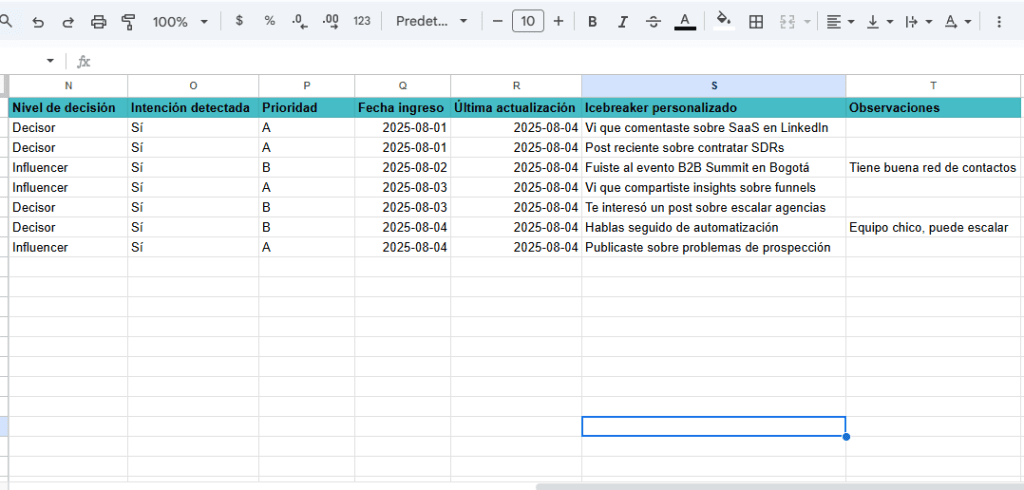This screenshot has width=1024, height=490.
Task: Select cell 'Equipo chico, puede escalar'
Action: pyautogui.click(x=933, y=227)
